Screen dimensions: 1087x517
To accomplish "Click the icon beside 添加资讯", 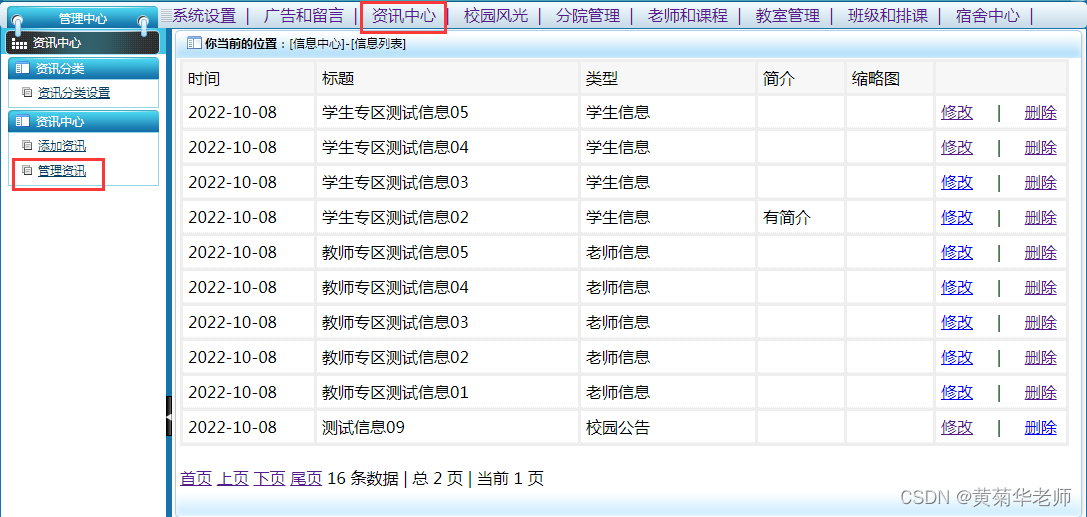I will coord(27,146).
